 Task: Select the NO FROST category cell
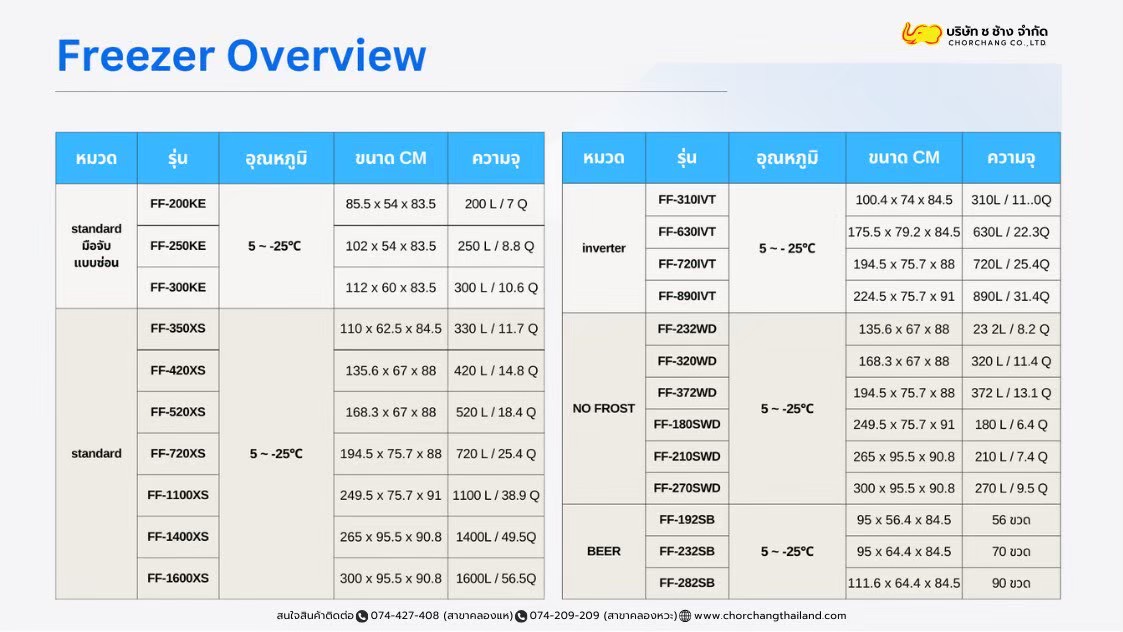click(x=604, y=408)
